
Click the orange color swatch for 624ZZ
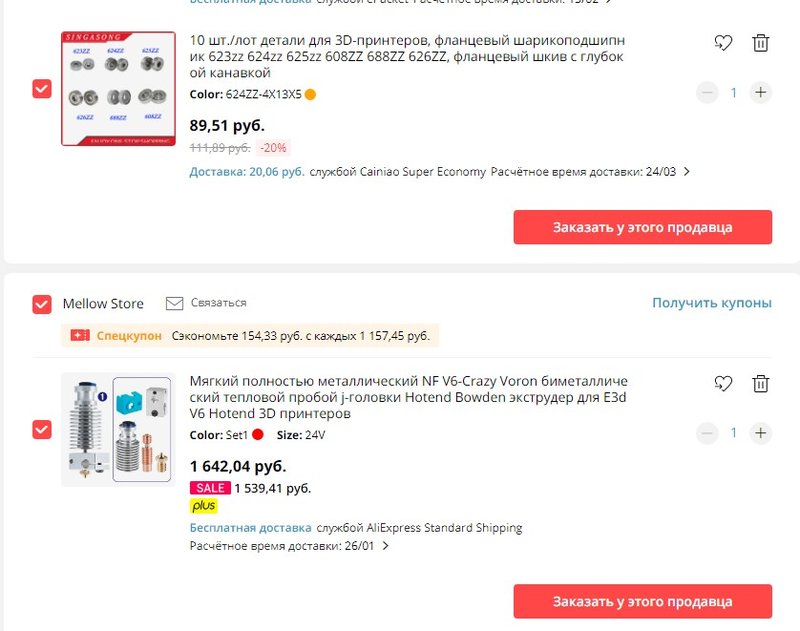[310, 95]
